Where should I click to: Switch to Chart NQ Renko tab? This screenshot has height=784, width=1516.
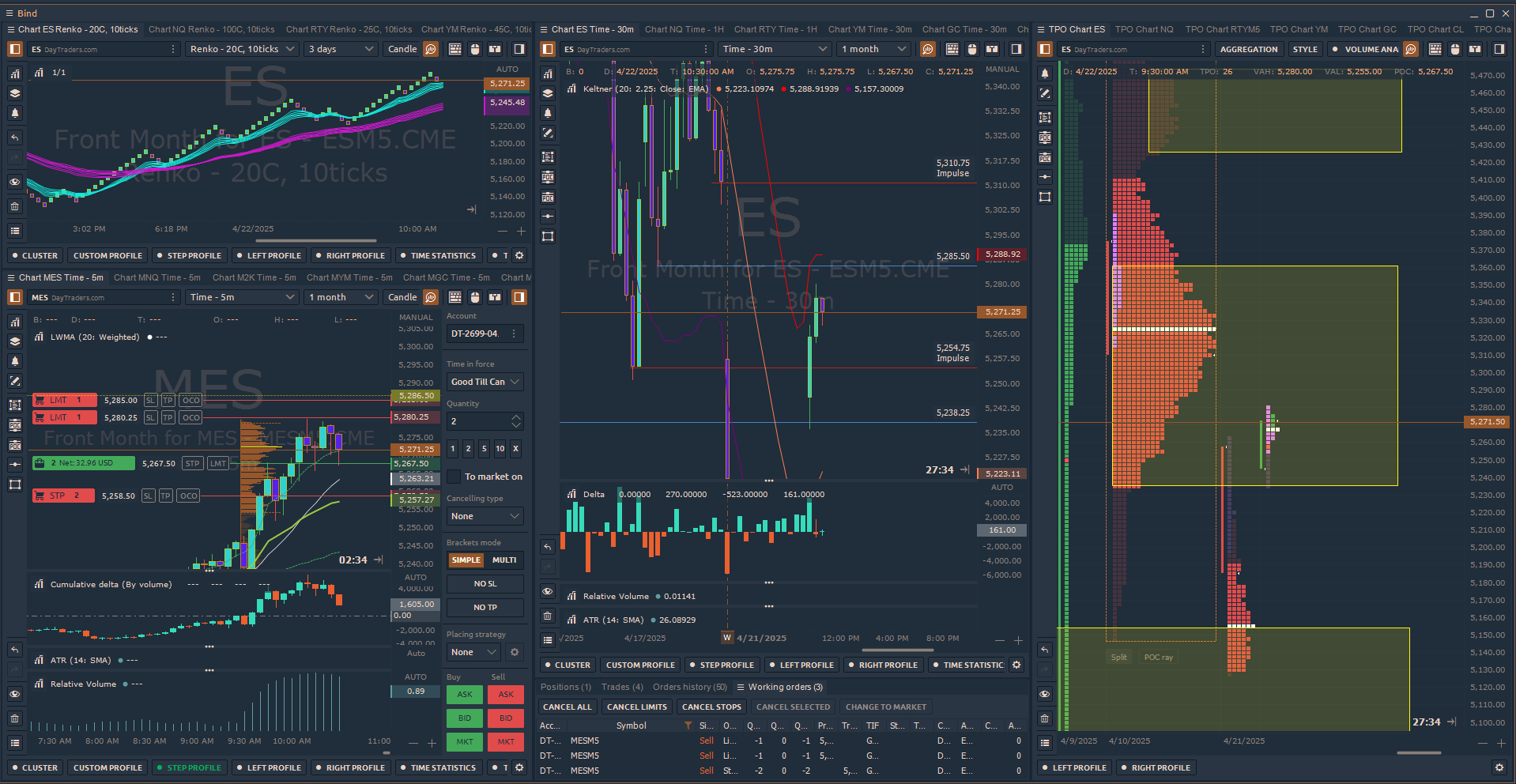click(x=212, y=29)
